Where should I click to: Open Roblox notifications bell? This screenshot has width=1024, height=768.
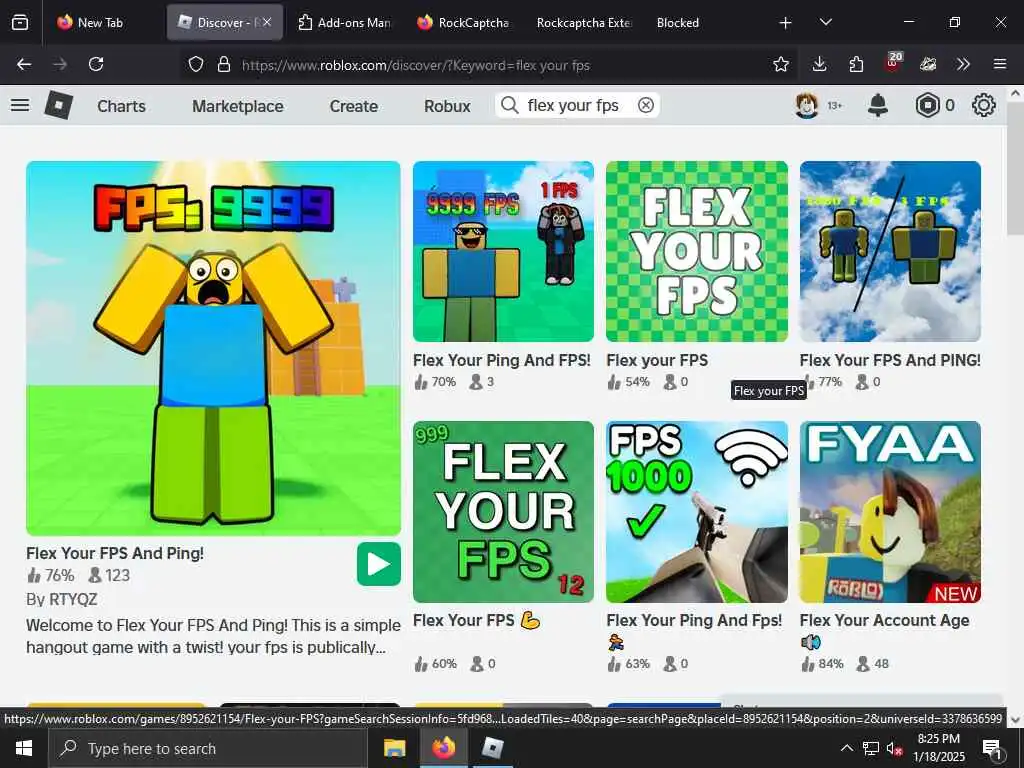(878, 105)
